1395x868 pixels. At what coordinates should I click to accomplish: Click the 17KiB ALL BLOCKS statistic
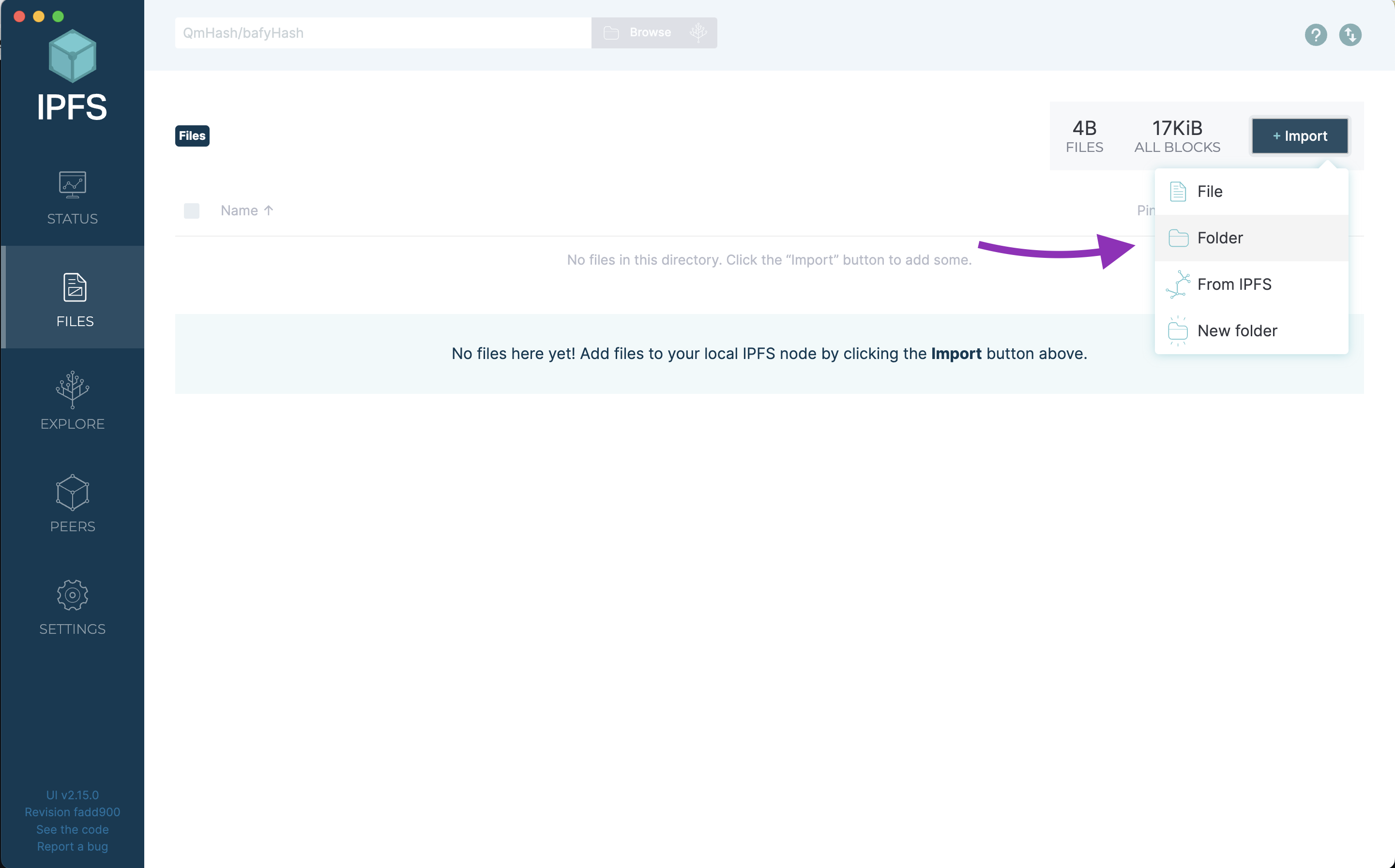pyautogui.click(x=1177, y=136)
